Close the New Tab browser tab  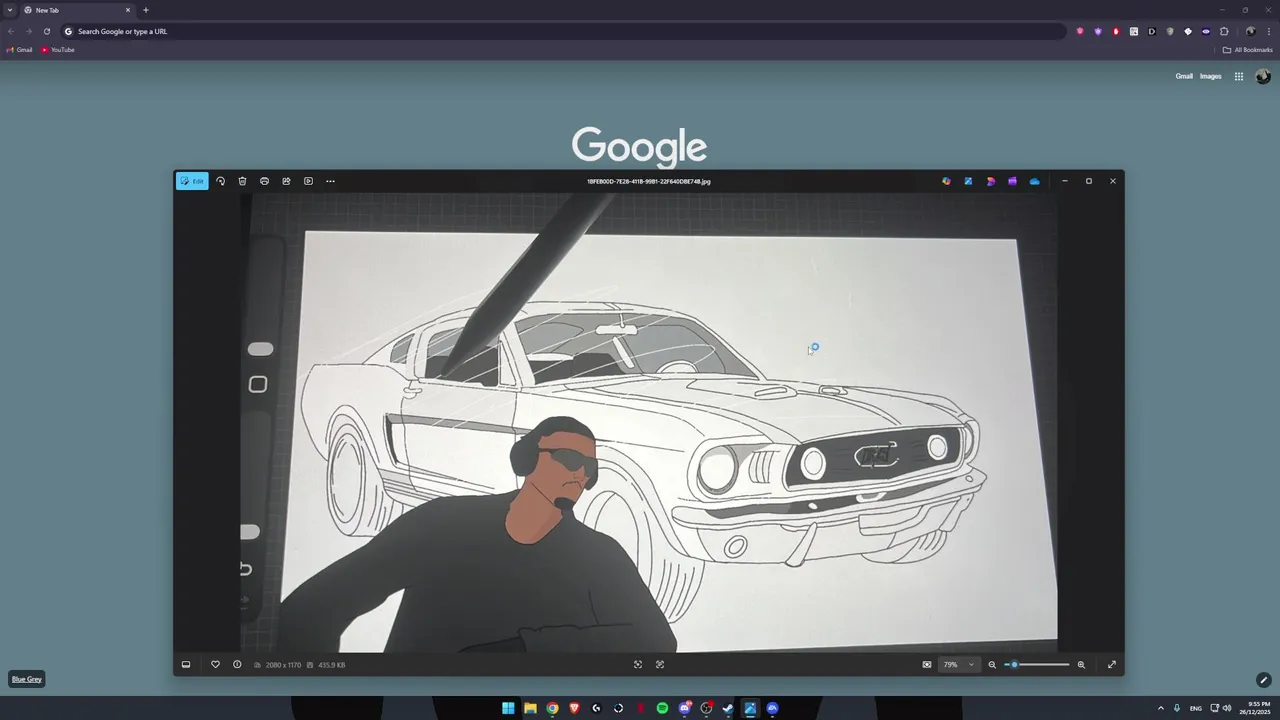pyautogui.click(x=128, y=10)
